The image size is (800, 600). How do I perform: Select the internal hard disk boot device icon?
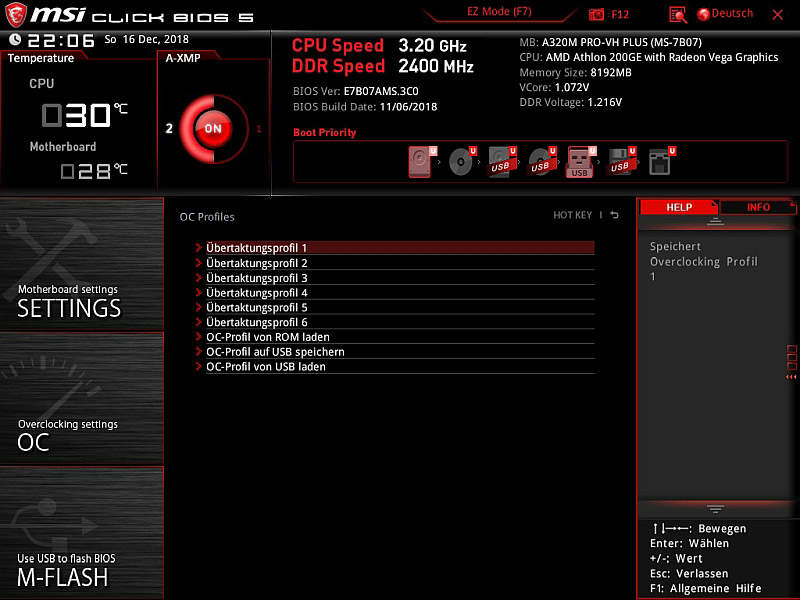click(x=420, y=162)
